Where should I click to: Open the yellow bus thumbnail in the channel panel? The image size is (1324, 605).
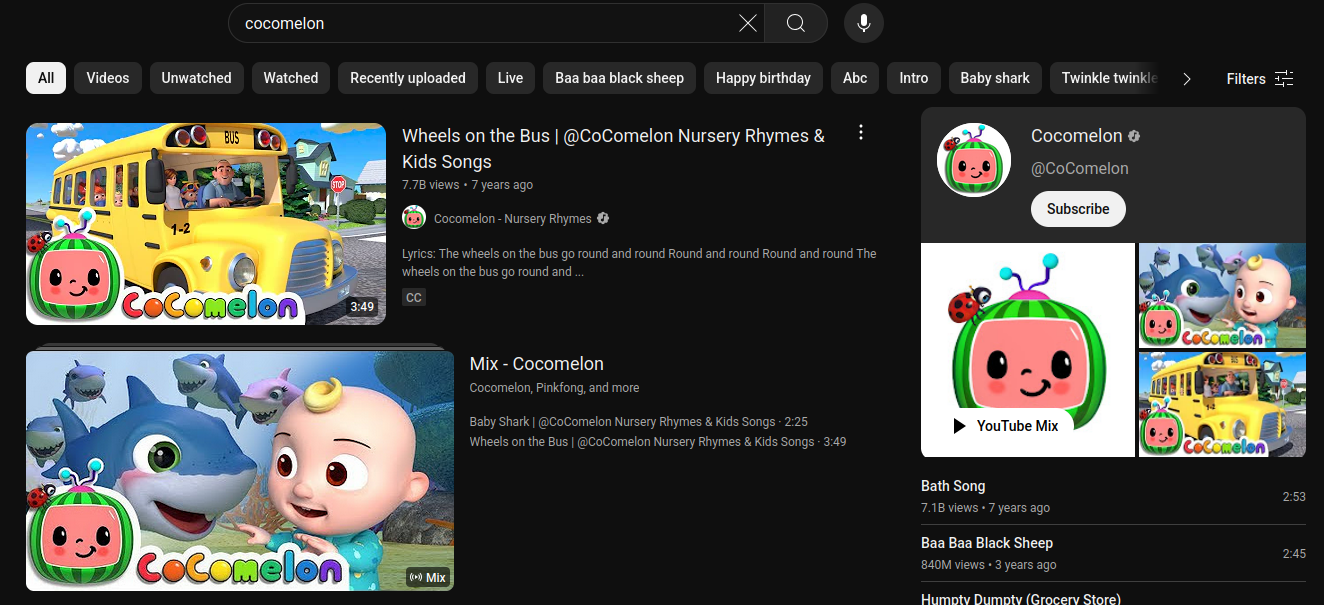pos(1222,404)
